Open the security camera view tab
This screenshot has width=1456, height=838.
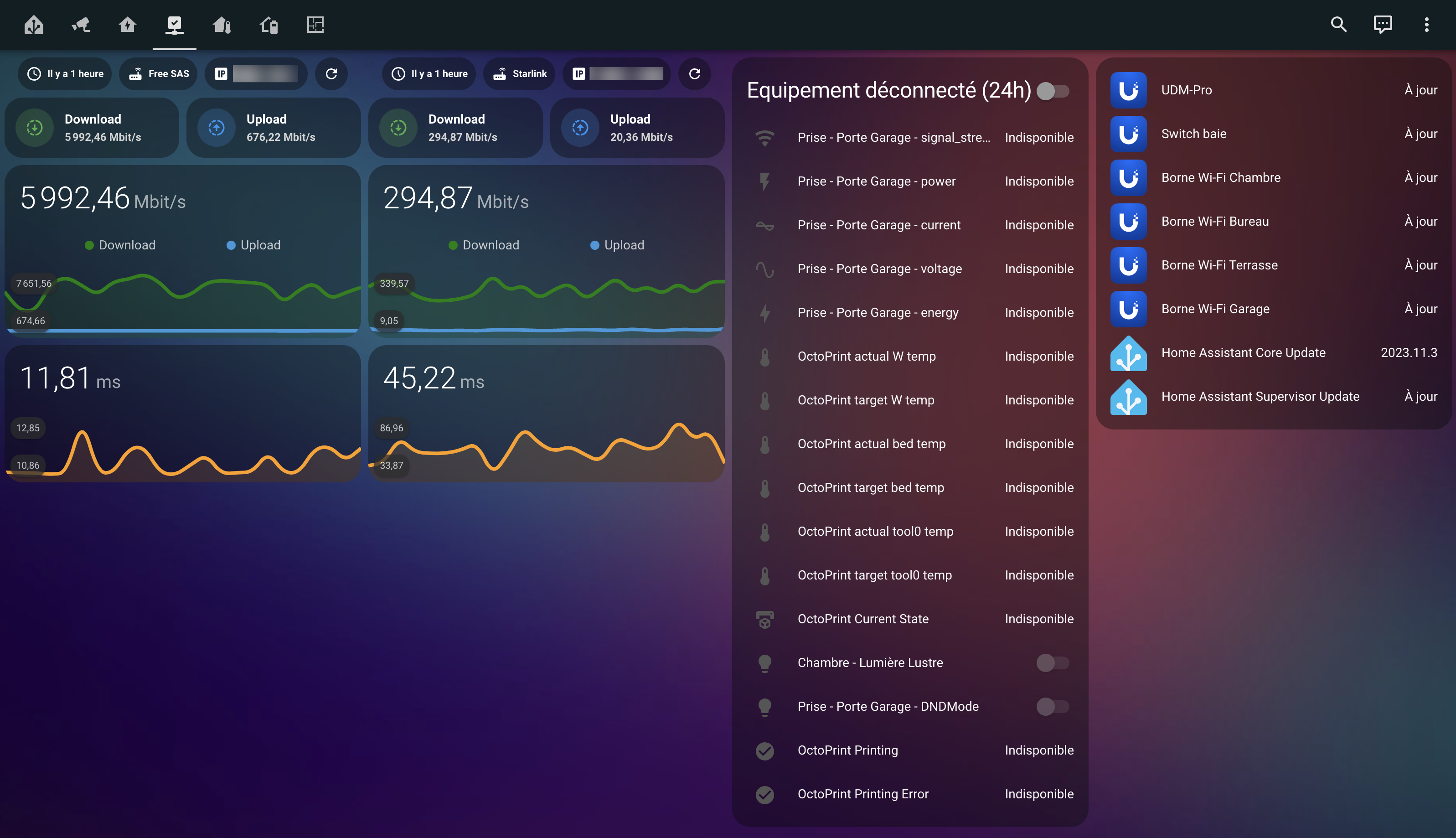[x=81, y=25]
